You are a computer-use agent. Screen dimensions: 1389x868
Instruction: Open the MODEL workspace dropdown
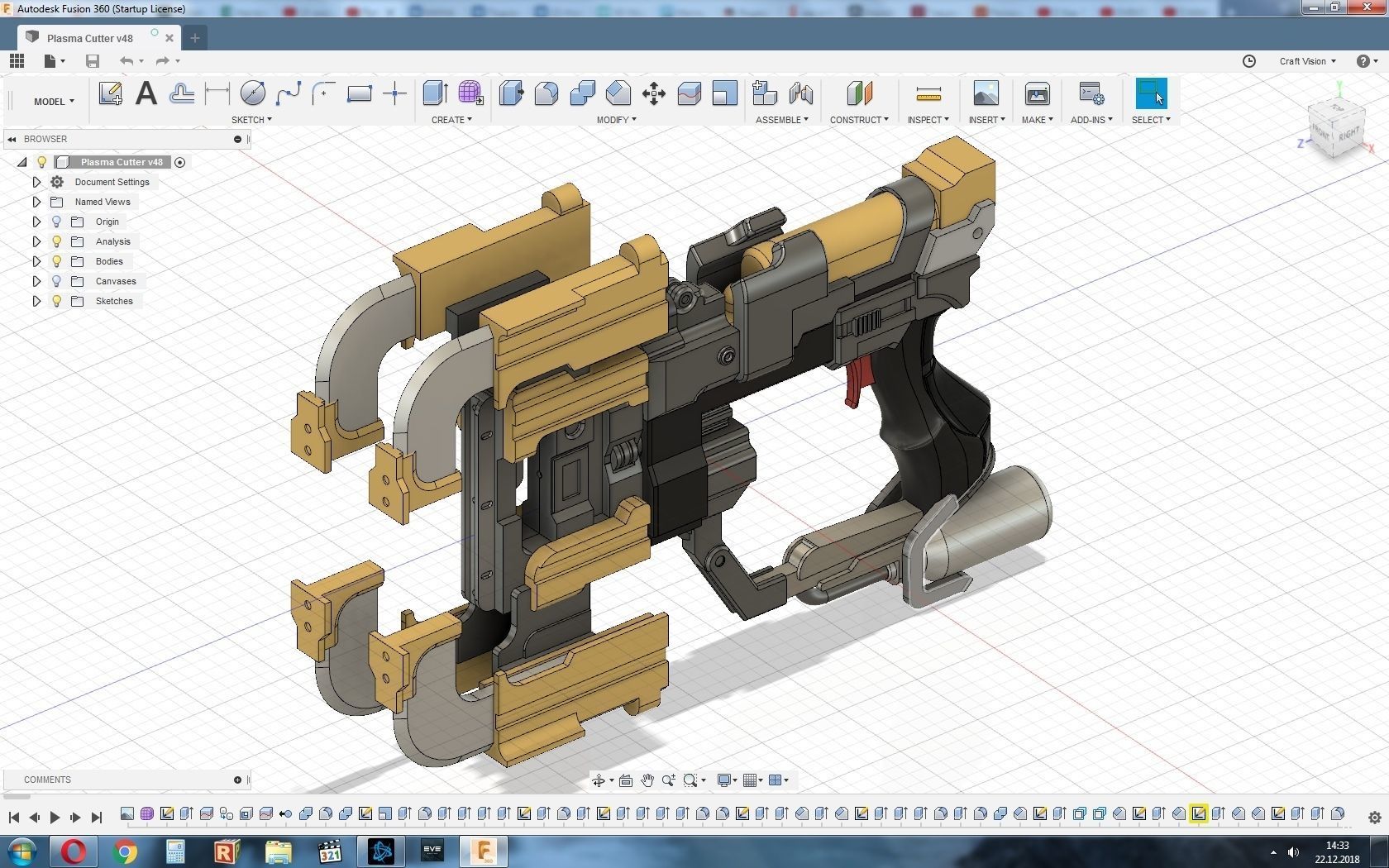54,102
